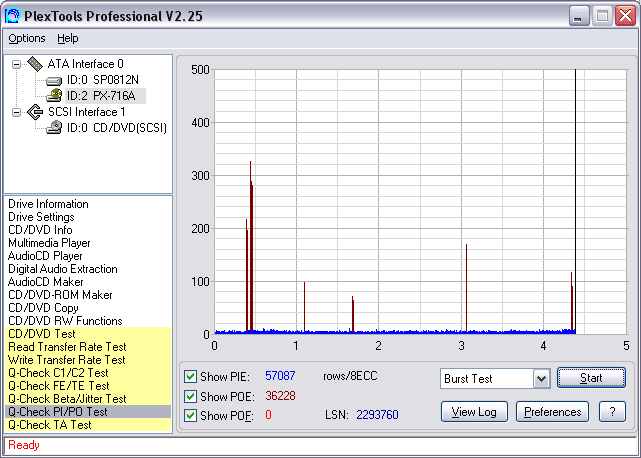
Task: Open AudioCD Player in function list
Action: [45, 256]
